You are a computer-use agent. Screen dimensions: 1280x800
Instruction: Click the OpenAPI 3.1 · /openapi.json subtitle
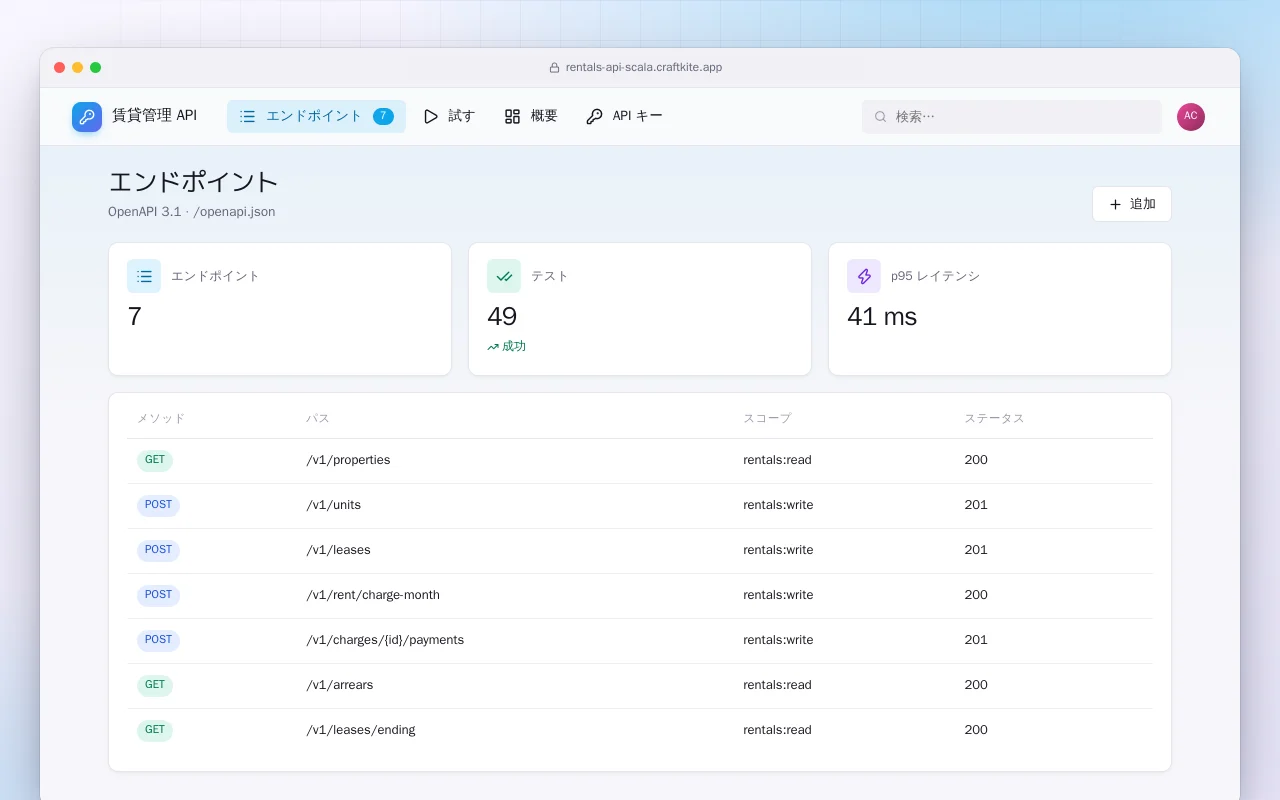(x=192, y=212)
